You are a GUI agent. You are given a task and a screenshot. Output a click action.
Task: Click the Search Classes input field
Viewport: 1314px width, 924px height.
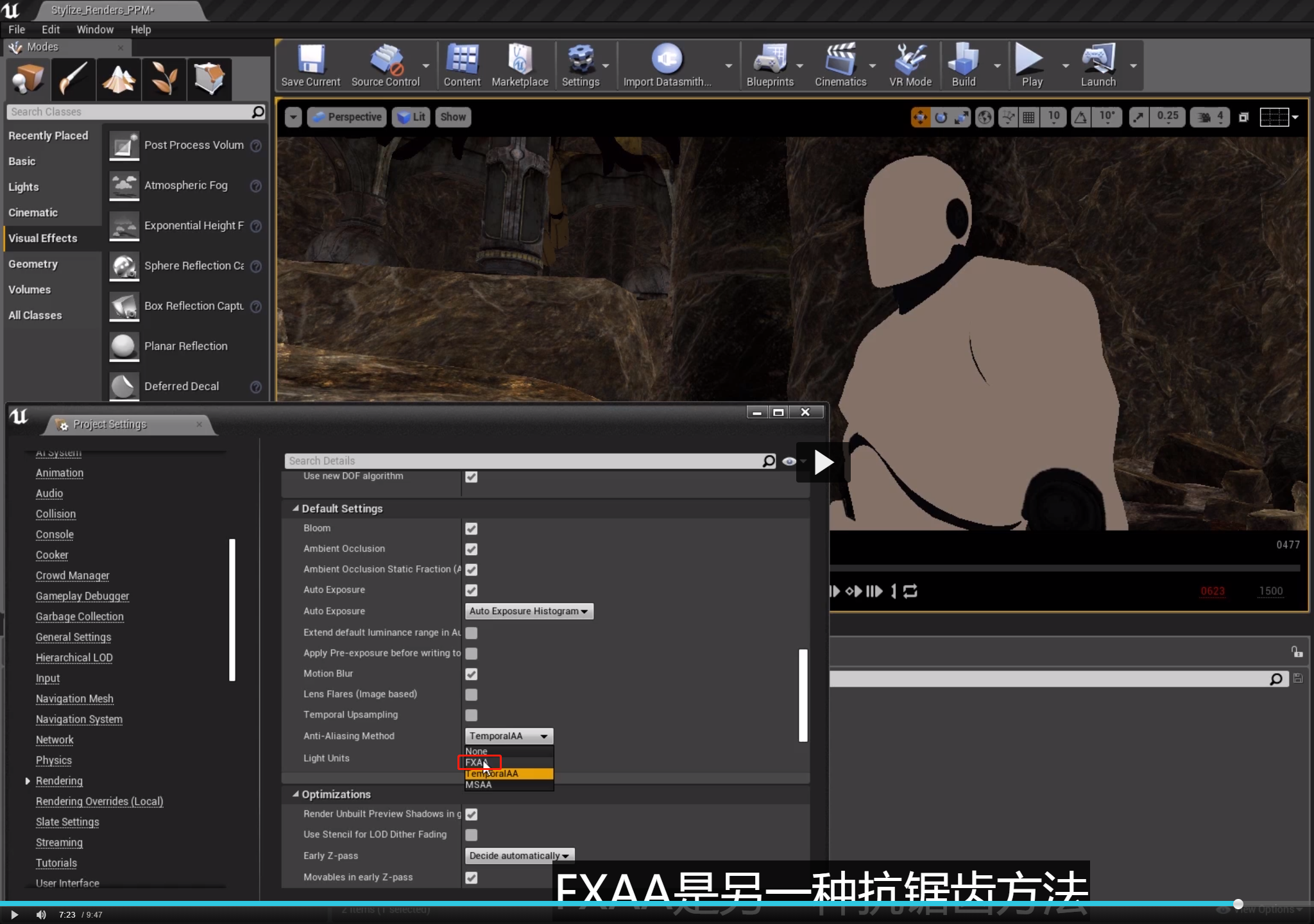128,112
